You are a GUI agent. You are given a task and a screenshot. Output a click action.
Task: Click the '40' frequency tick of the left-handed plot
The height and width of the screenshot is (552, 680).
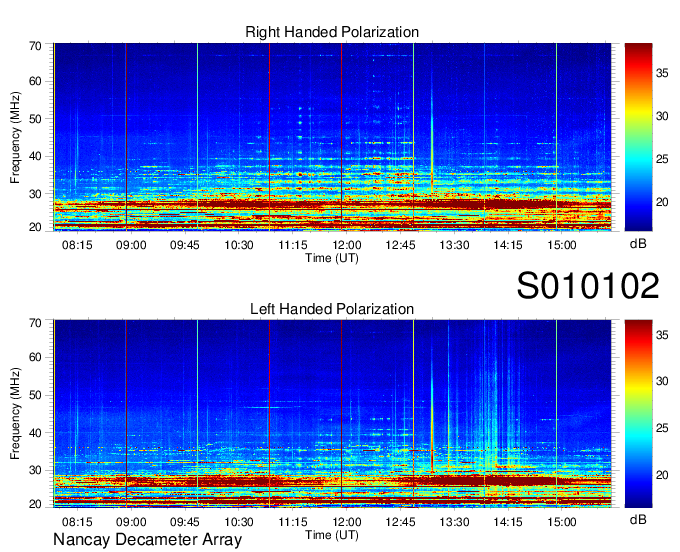click(x=35, y=433)
